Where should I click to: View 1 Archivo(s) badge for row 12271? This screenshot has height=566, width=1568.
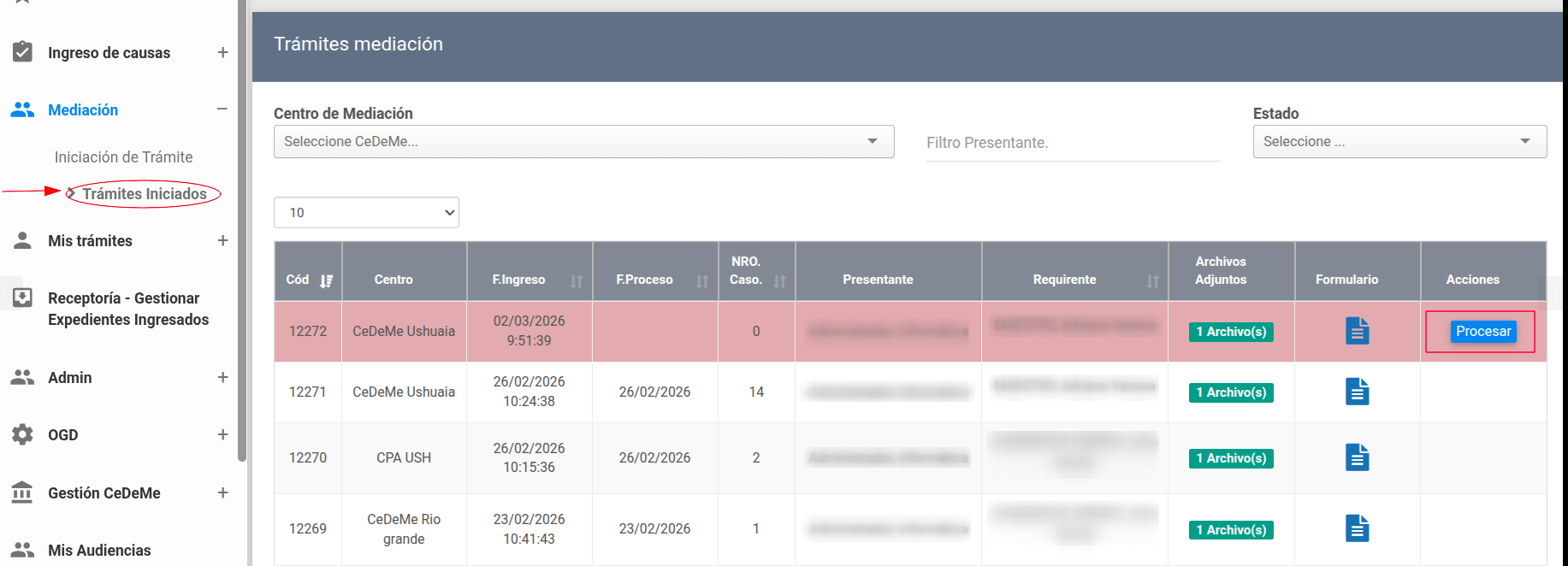point(1230,392)
